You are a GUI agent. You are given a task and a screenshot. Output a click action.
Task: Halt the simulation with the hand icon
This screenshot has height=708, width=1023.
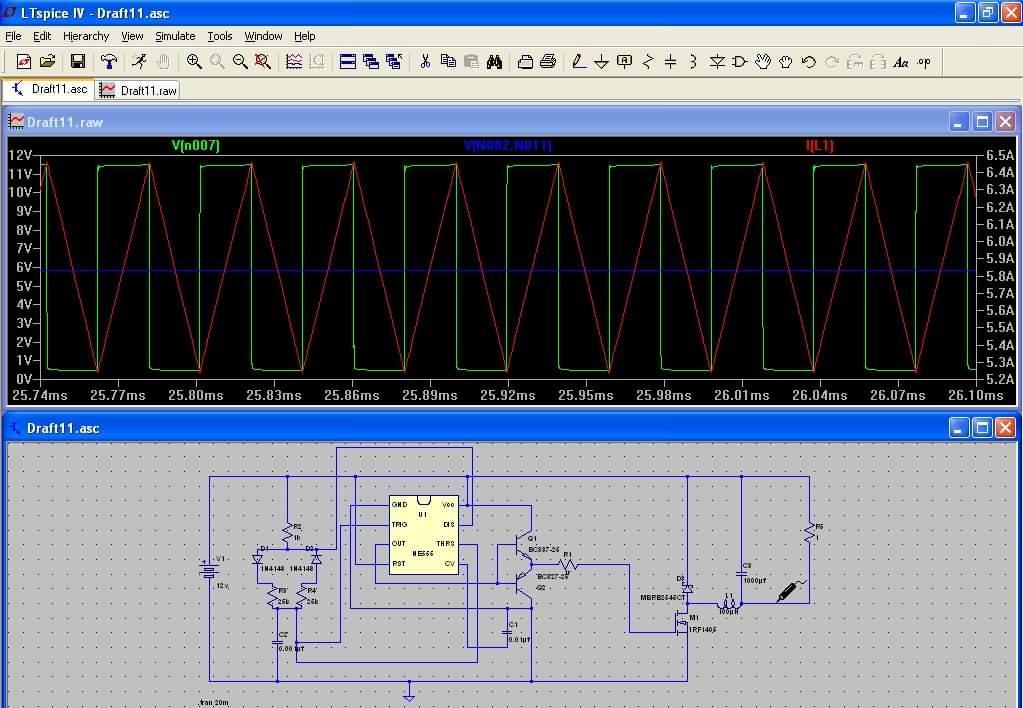pyautogui.click(x=162, y=62)
